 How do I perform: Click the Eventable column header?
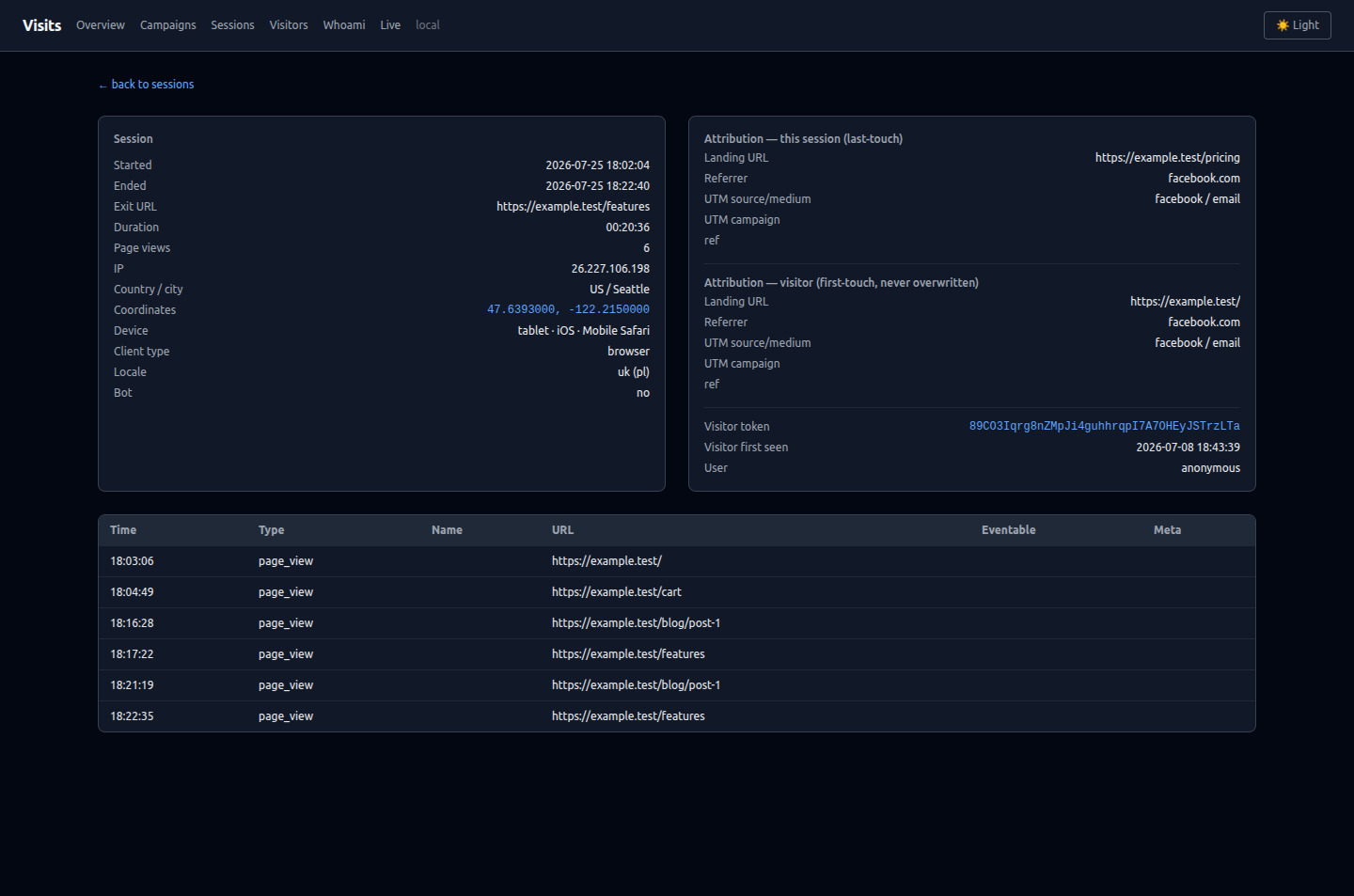pyautogui.click(x=1009, y=530)
